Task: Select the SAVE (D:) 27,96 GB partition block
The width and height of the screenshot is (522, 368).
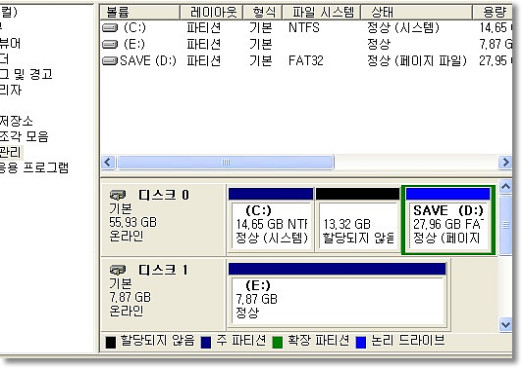Action: point(448,220)
